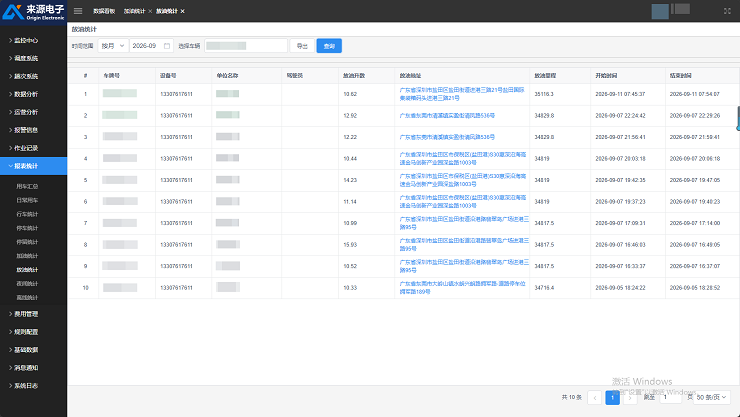
Task: Open the 按月 time range dropdown
Action: click(113, 46)
